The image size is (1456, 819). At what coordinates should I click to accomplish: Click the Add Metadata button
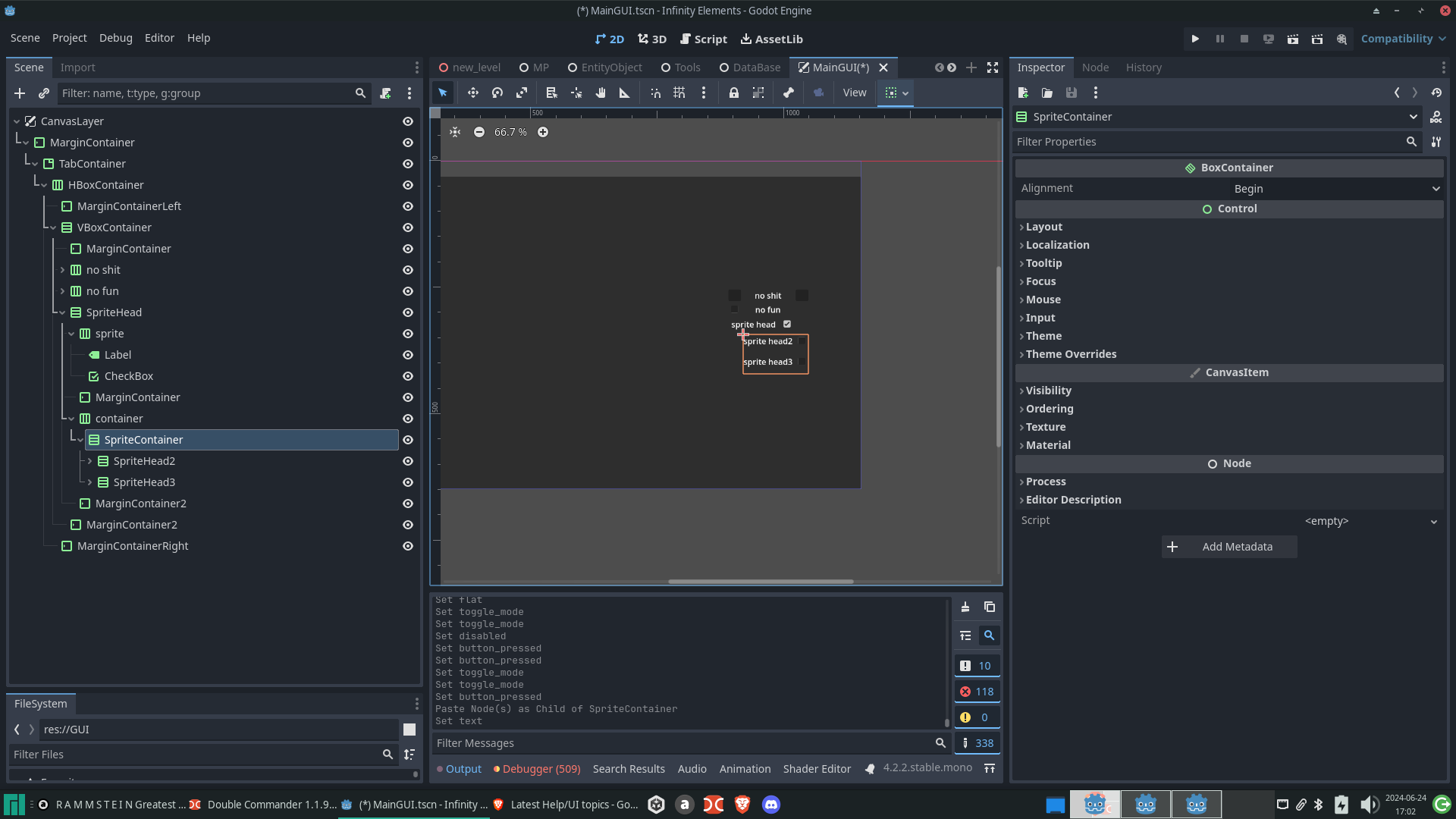pos(1228,546)
